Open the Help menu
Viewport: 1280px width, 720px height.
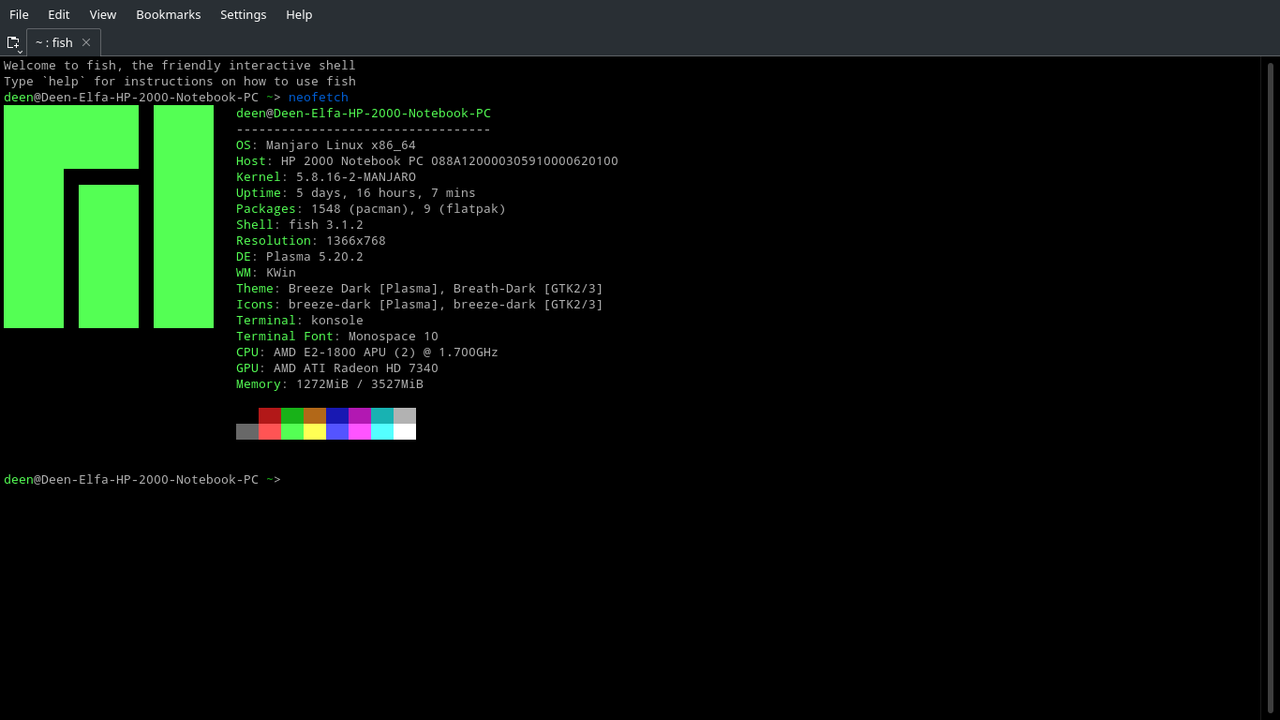(299, 14)
